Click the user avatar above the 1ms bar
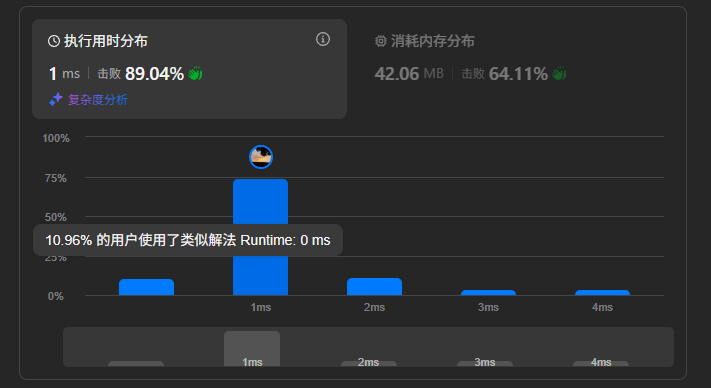 click(x=261, y=157)
